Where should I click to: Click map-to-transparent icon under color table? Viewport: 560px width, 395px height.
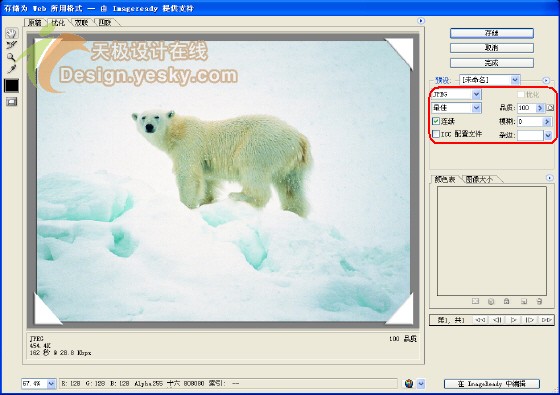tap(475, 301)
